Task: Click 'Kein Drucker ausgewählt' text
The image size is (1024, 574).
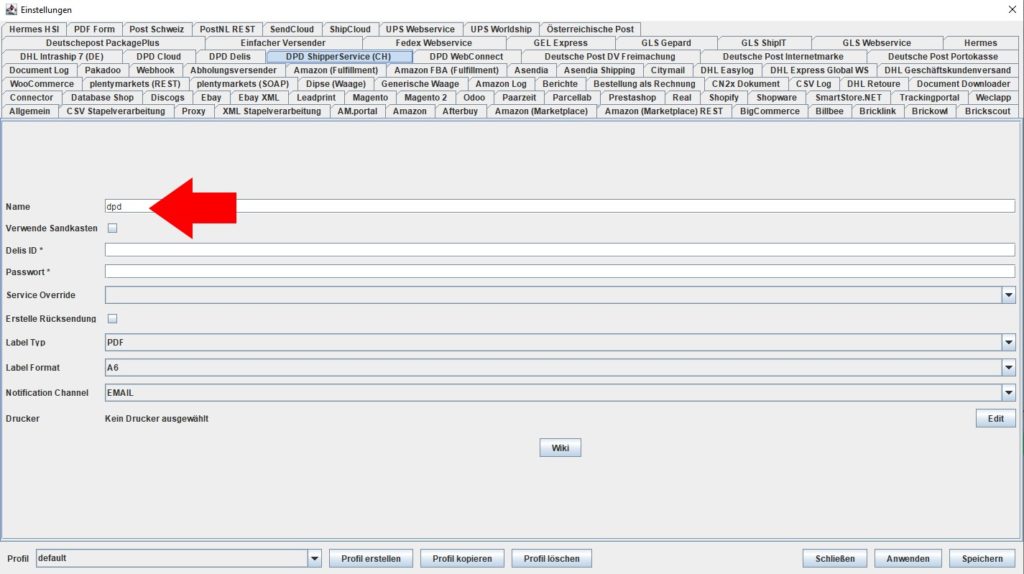Action: click(157, 419)
